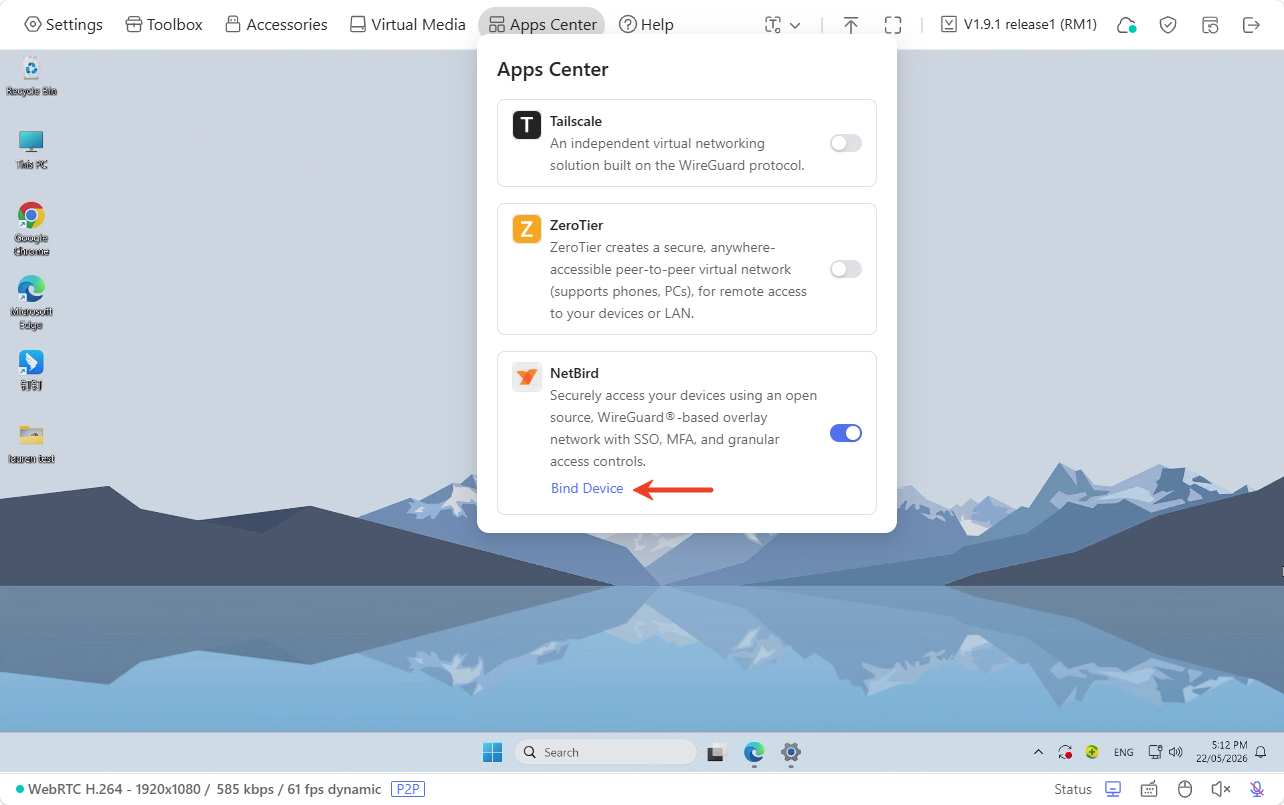Click the mouse status icon in status bar
This screenshot has width=1284, height=805.
[1185, 789]
